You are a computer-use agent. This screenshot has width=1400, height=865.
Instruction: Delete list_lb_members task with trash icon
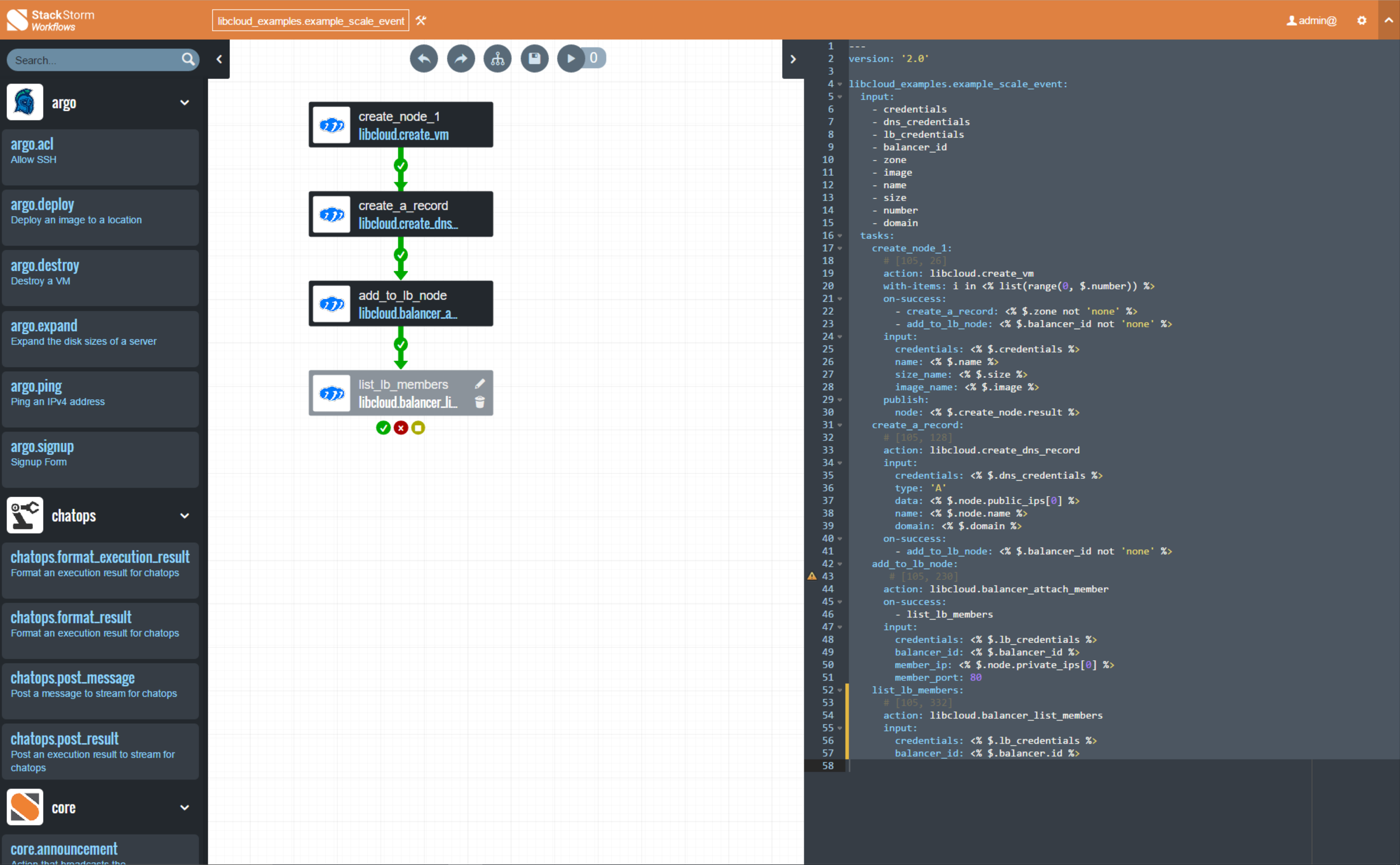(x=480, y=403)
